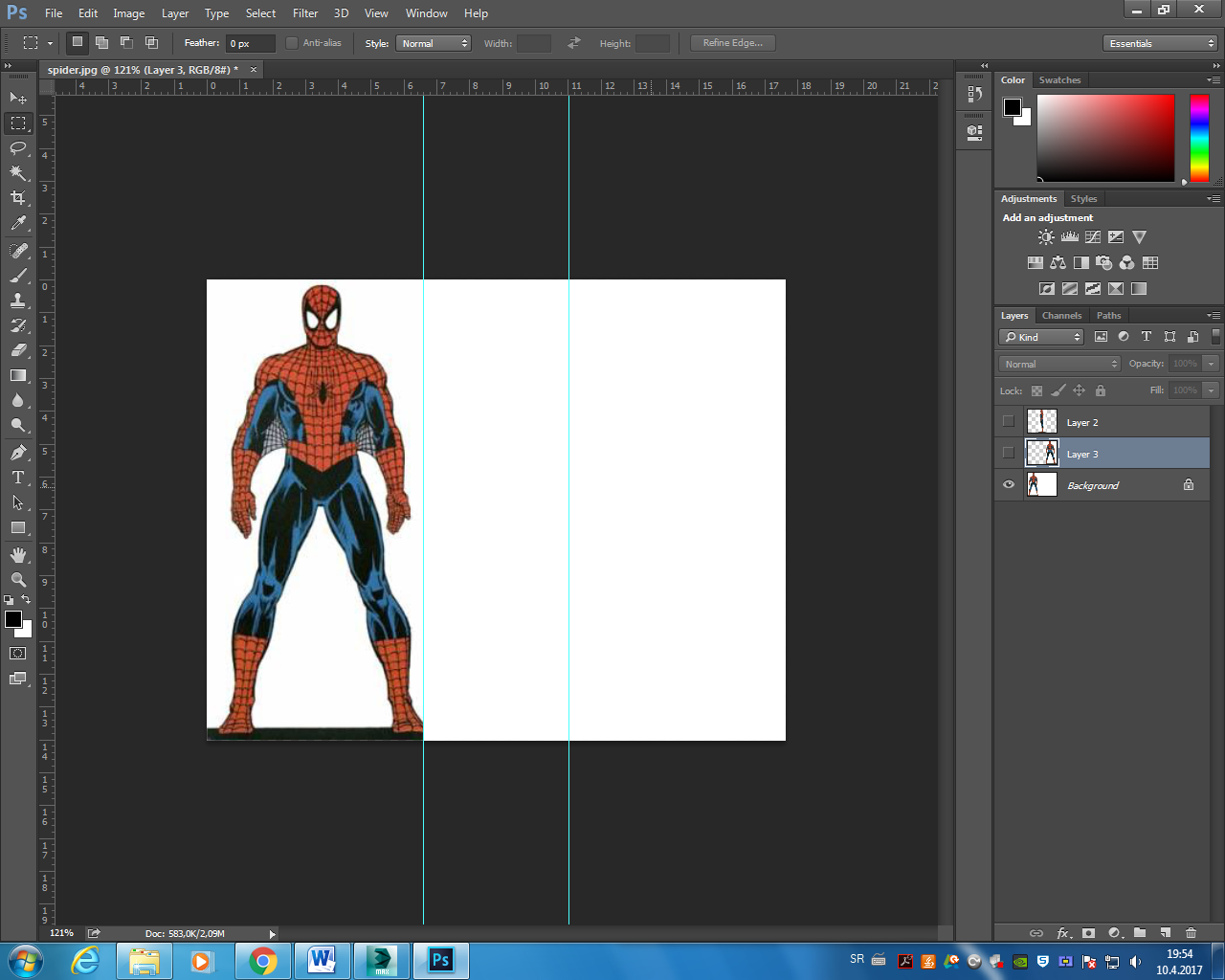1225x980 pixels.
Task: Open the Opacity slider dropdown arrow
Action: (1212, 364)
